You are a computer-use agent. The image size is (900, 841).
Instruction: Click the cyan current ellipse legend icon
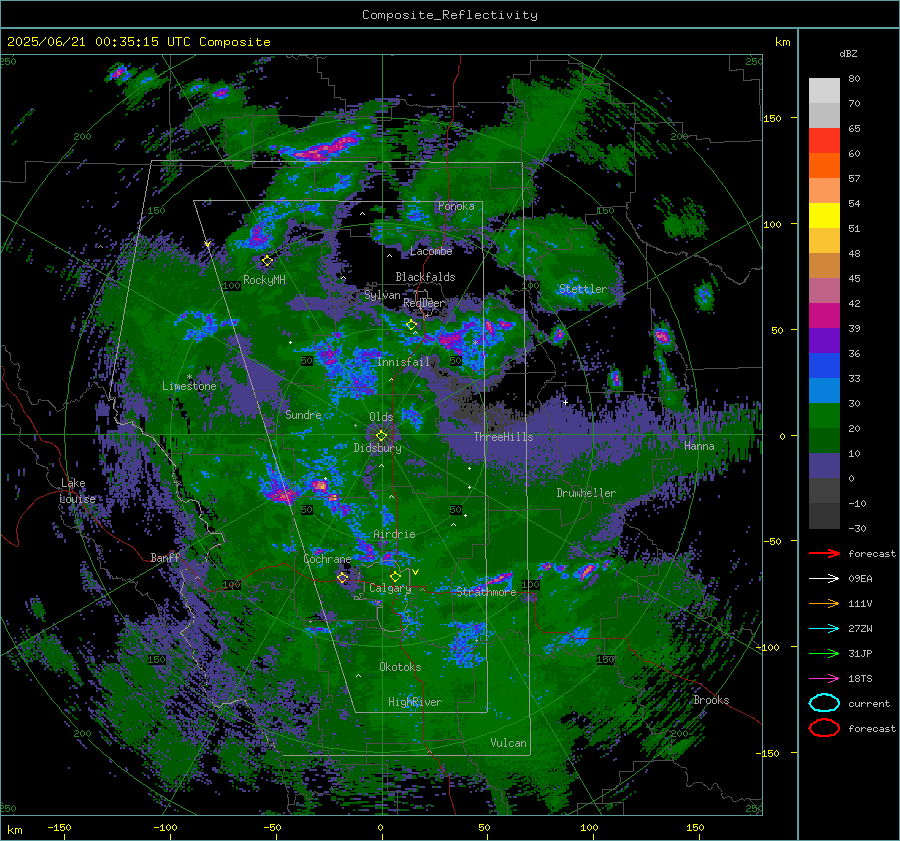(x=824, y=703)
